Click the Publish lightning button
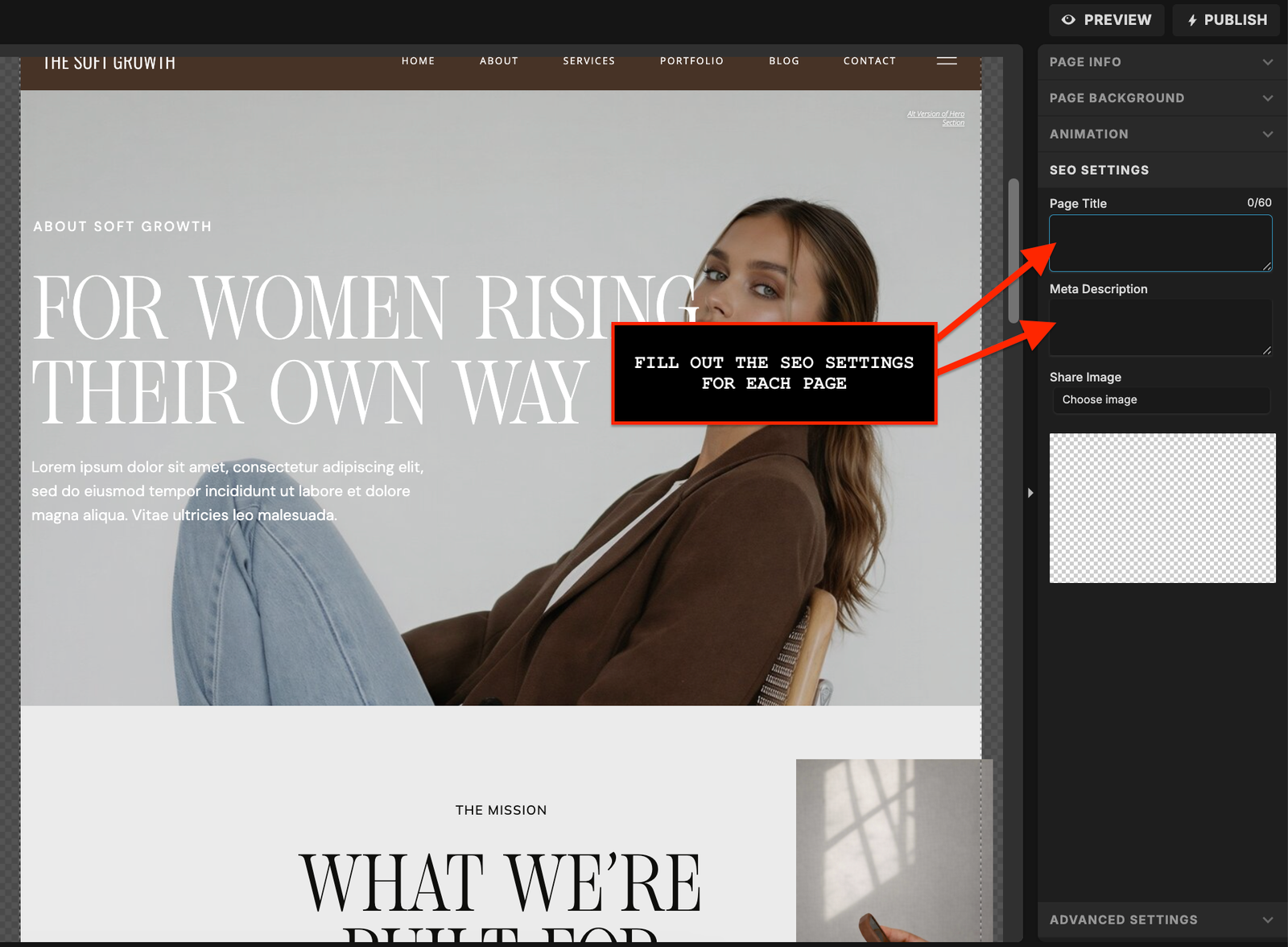 point(1228,20)
